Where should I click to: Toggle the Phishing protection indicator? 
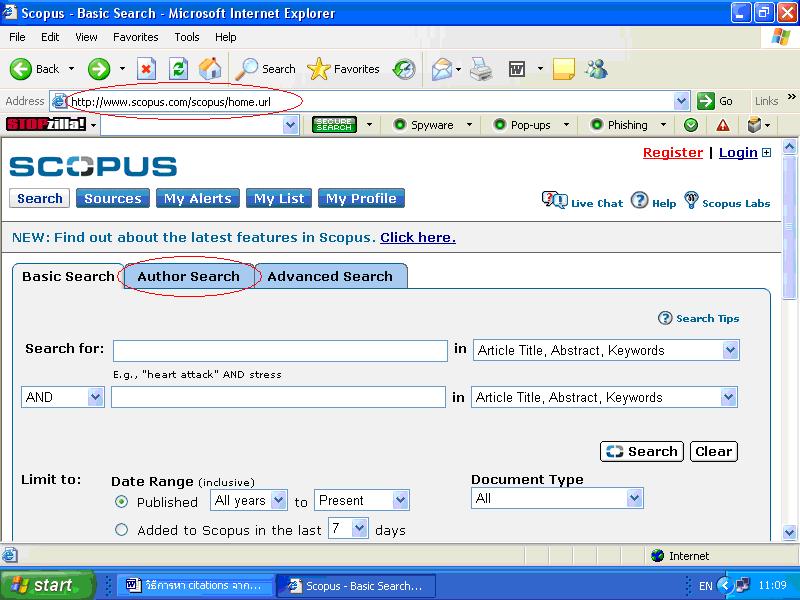pyautogui.click(x=596, y=124)
